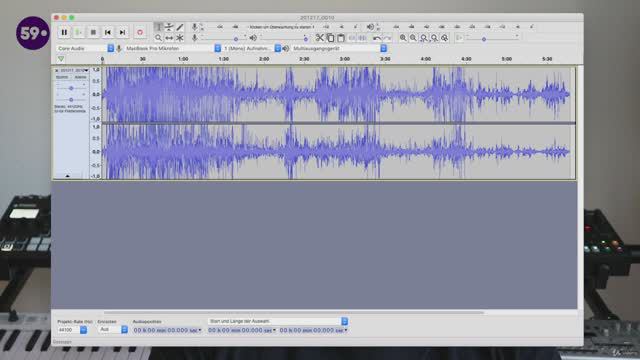The width and height of the screenshot is (640, 360).
Task: Click the Fit Project zoom icon
Action: point(434,38)
